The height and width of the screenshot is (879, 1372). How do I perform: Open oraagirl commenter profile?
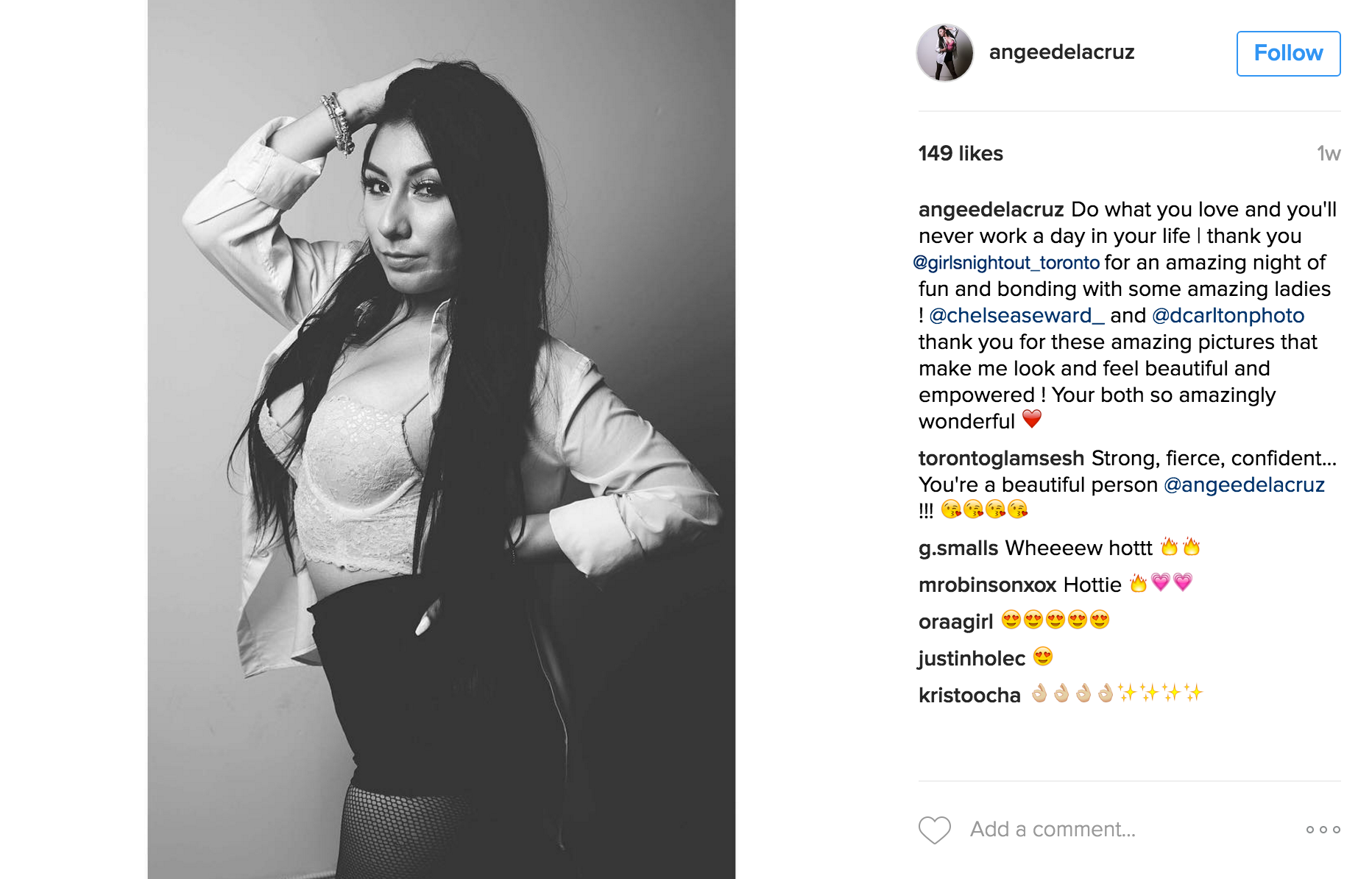(955, 622)
